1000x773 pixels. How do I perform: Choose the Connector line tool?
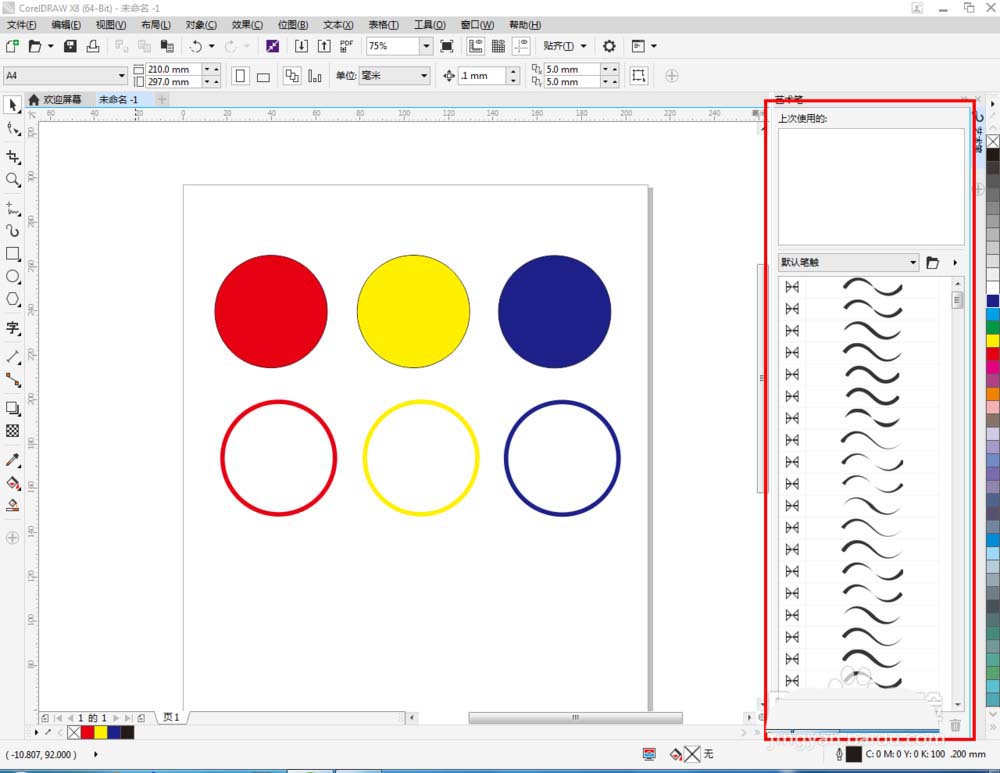click(x=13, y=380)
